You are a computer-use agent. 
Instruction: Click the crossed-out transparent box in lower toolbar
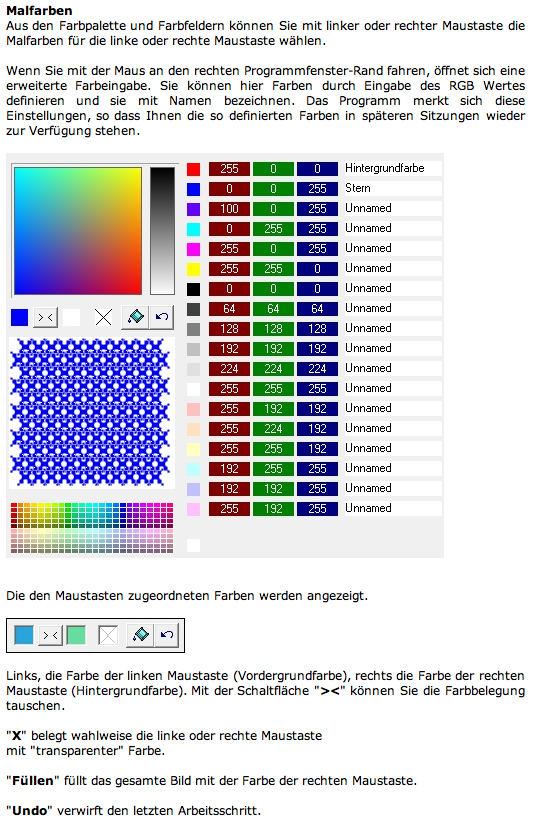[108, 635]
